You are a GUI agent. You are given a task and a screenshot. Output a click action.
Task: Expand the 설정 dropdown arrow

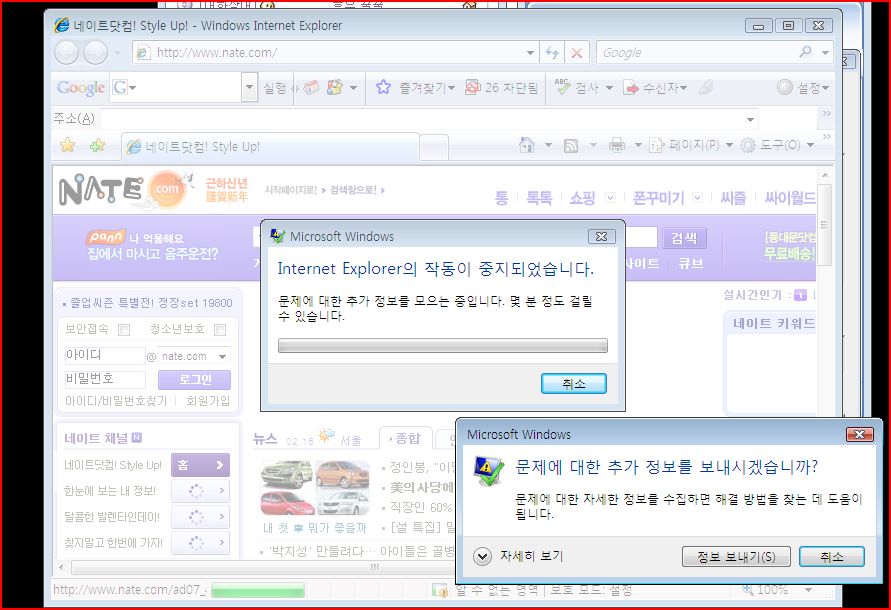point(825,88)
